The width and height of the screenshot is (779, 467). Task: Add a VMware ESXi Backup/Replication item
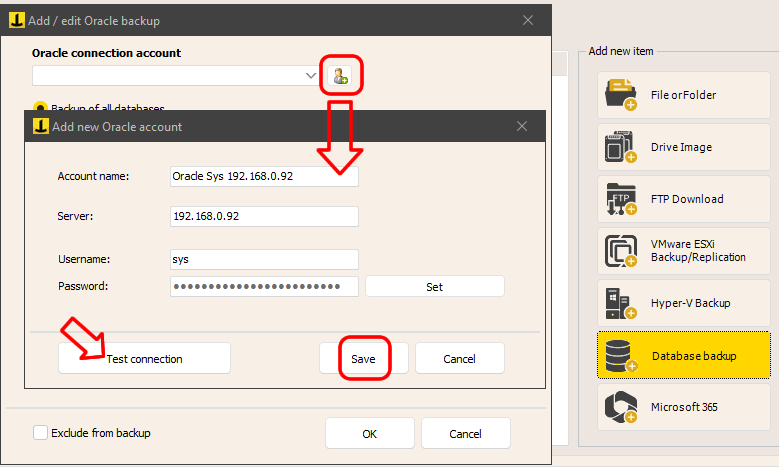pyautogui.click(x=684, y=251)
